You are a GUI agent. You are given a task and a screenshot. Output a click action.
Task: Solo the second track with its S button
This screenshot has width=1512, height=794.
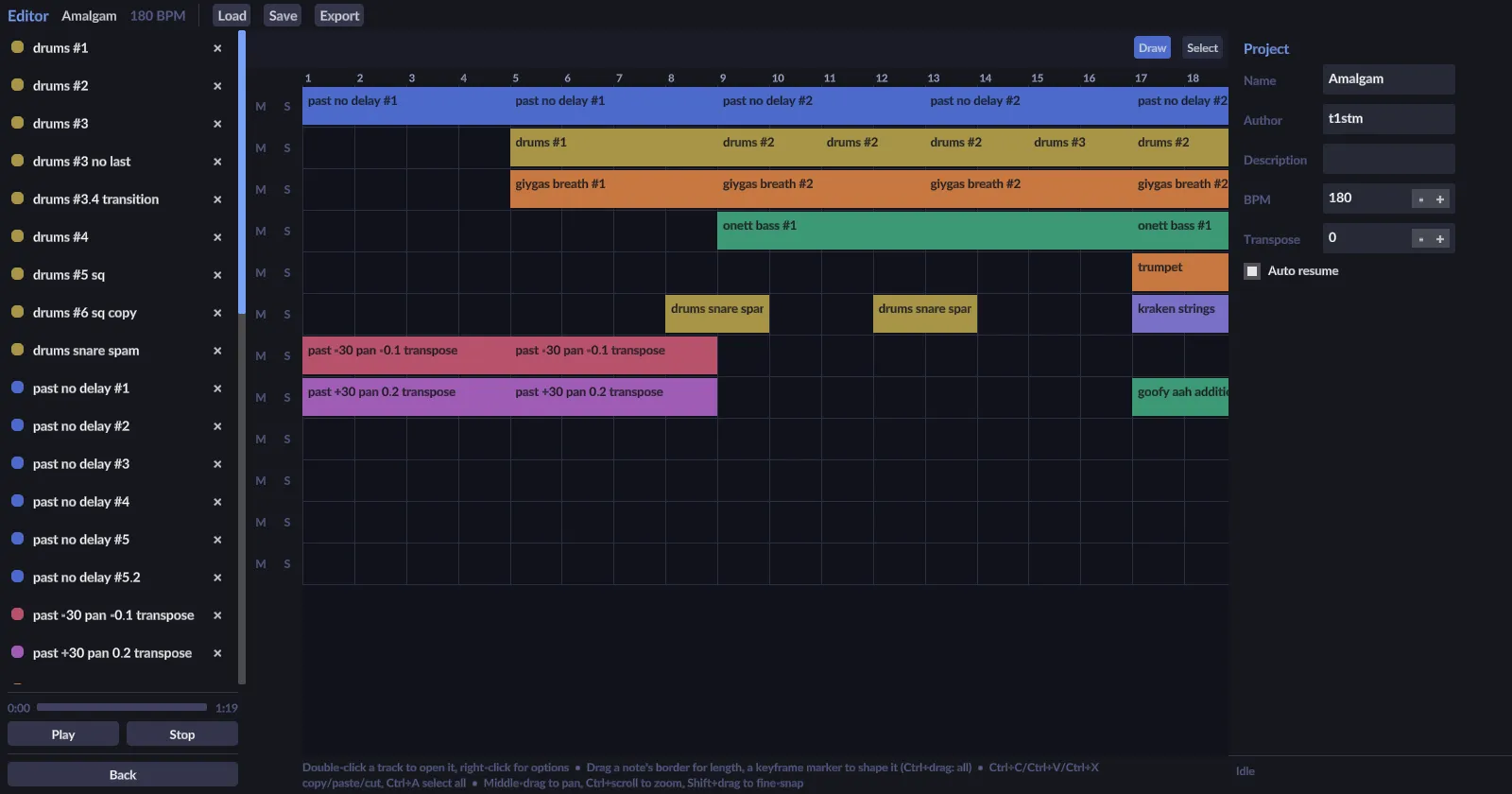287,148
